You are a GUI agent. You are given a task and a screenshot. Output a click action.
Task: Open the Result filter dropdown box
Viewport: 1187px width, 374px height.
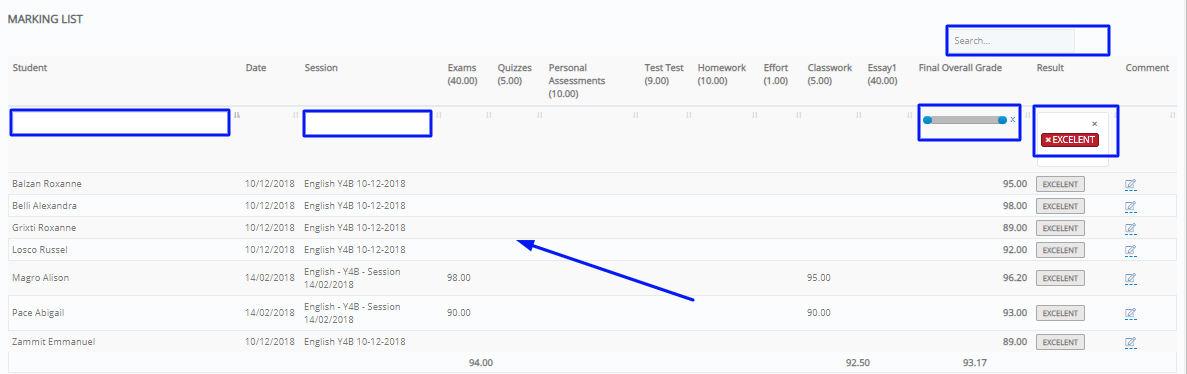[1073, 139]
